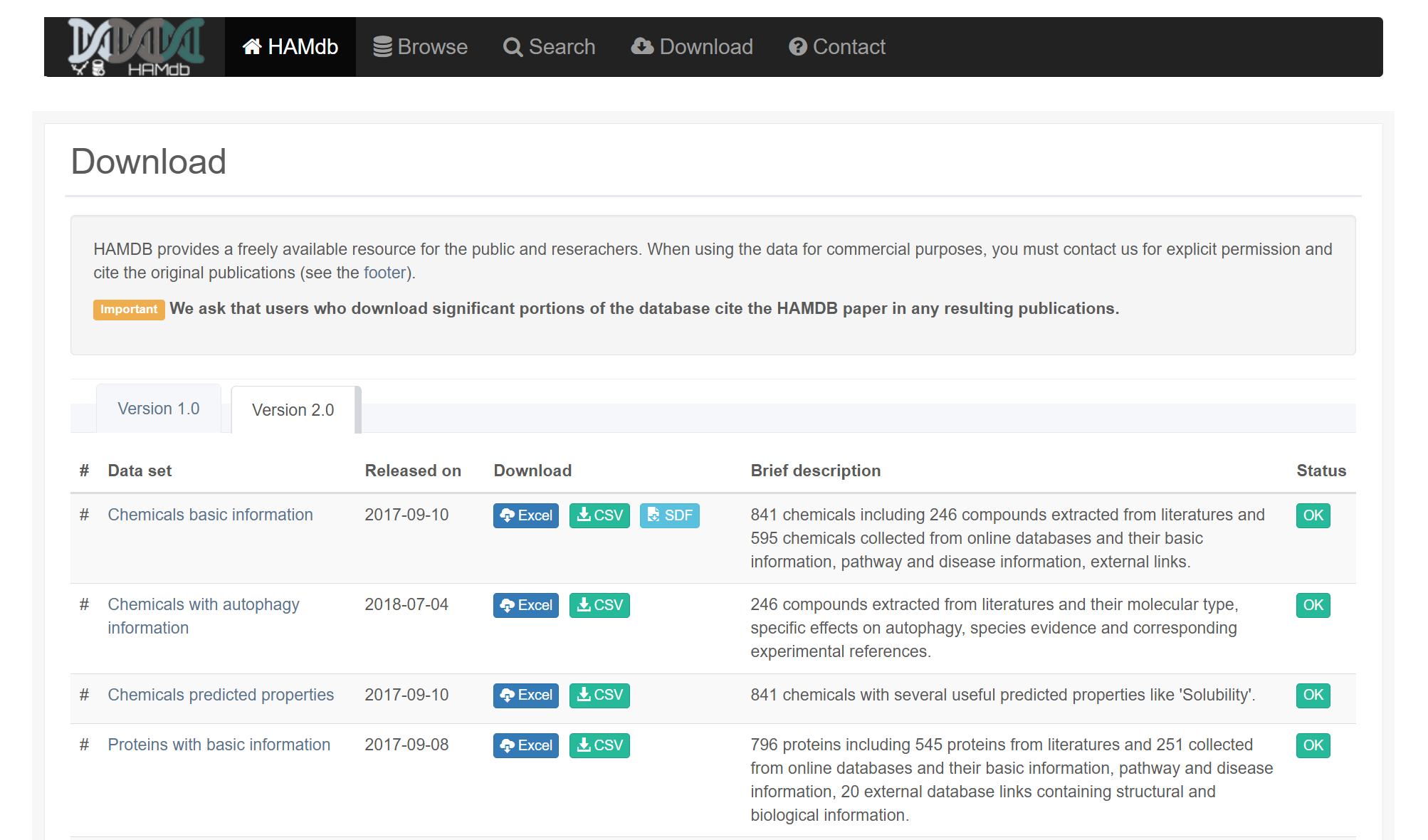Open the Browse nav item
The width and height of the screenshot is (1428, 840).
pyautogui.click(x=421, y=47)
